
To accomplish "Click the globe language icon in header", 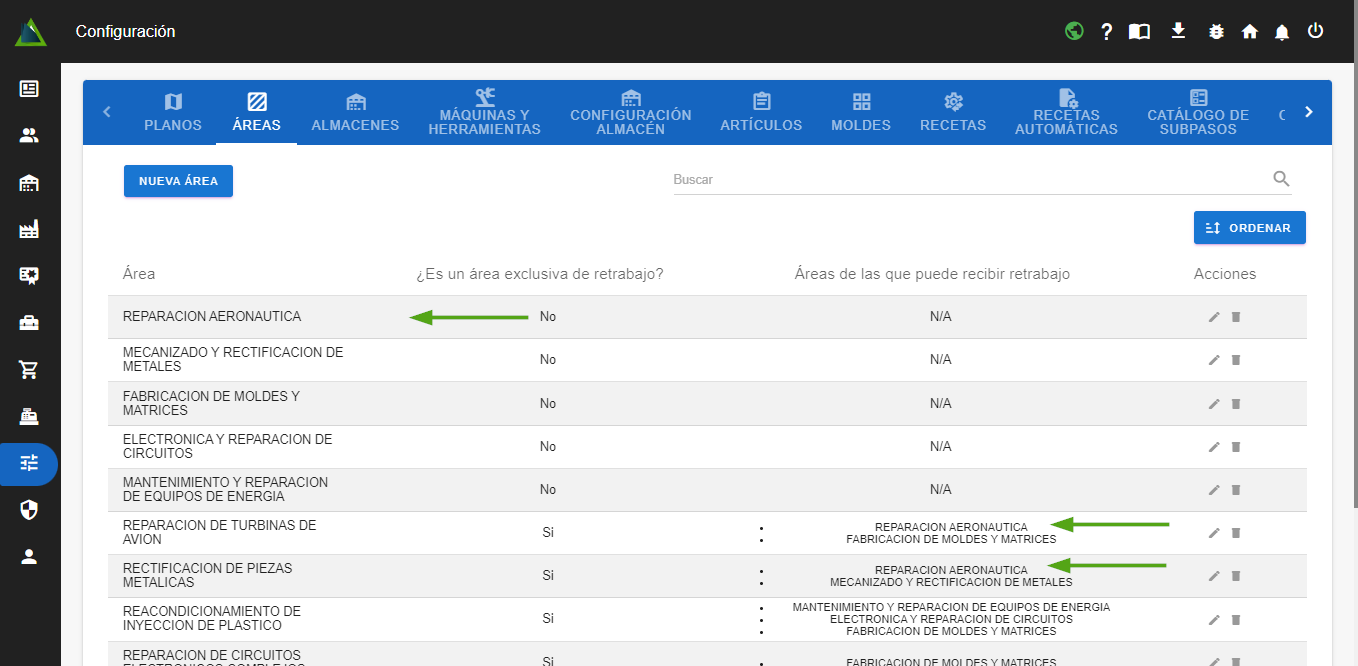I will [1074, 31].
